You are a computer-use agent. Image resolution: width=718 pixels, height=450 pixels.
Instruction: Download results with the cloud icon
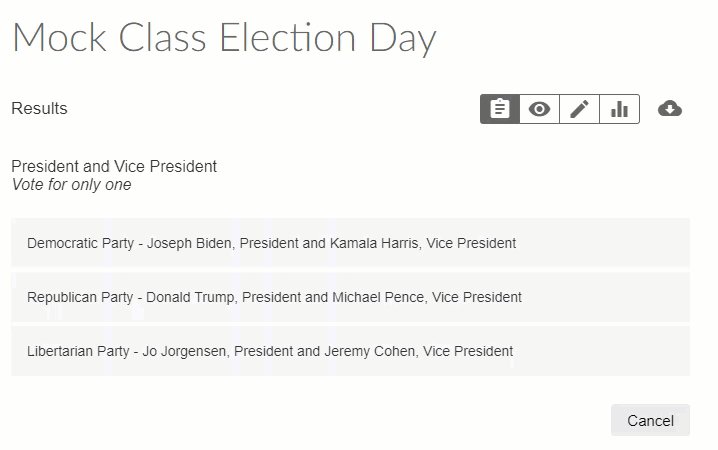[670, 109]
